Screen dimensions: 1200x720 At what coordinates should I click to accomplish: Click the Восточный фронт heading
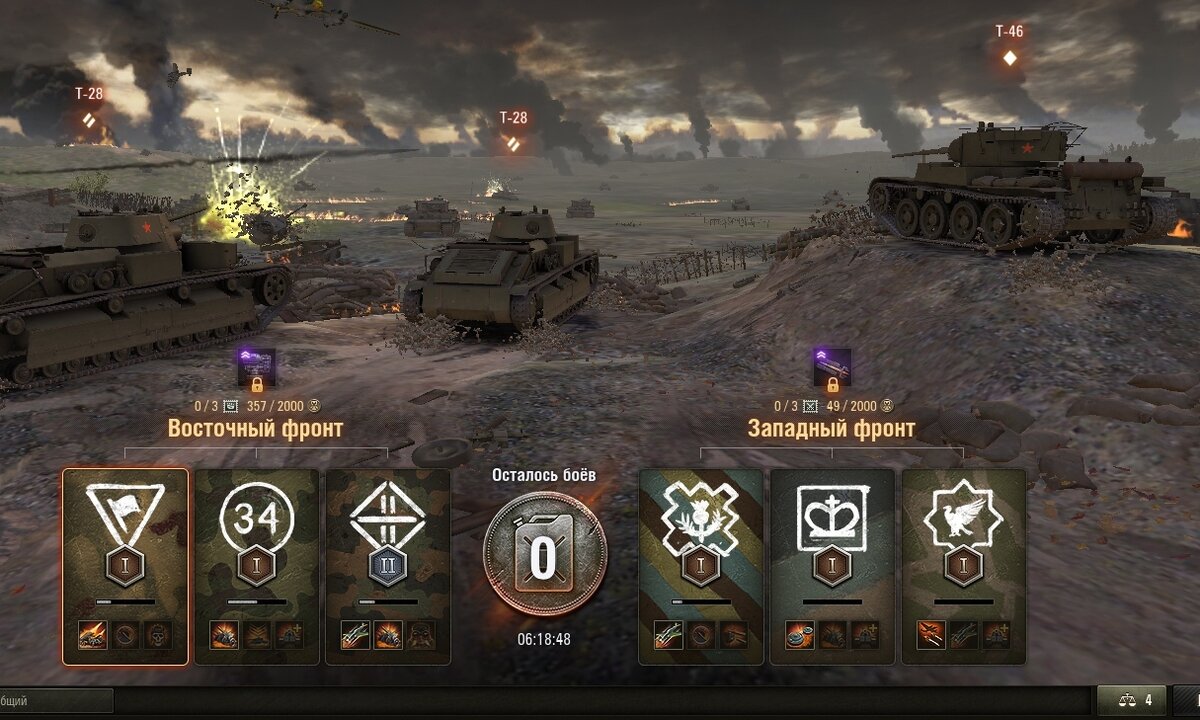pos(256,429)
